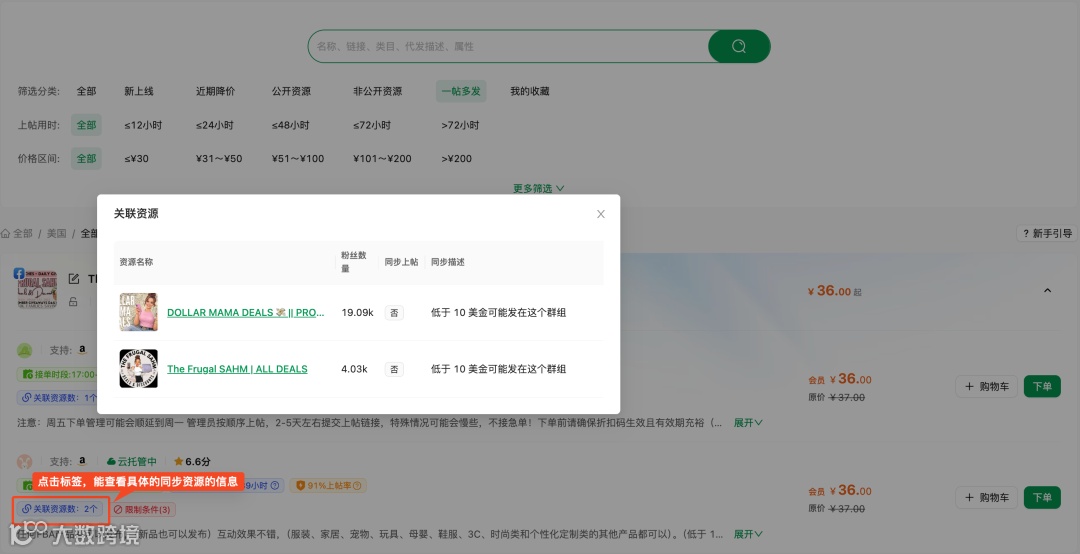Image resolution: width=1080 pixels, height=554 pixels.
Task: Select the 近期降价 filter category
Action: coord(215,91)
